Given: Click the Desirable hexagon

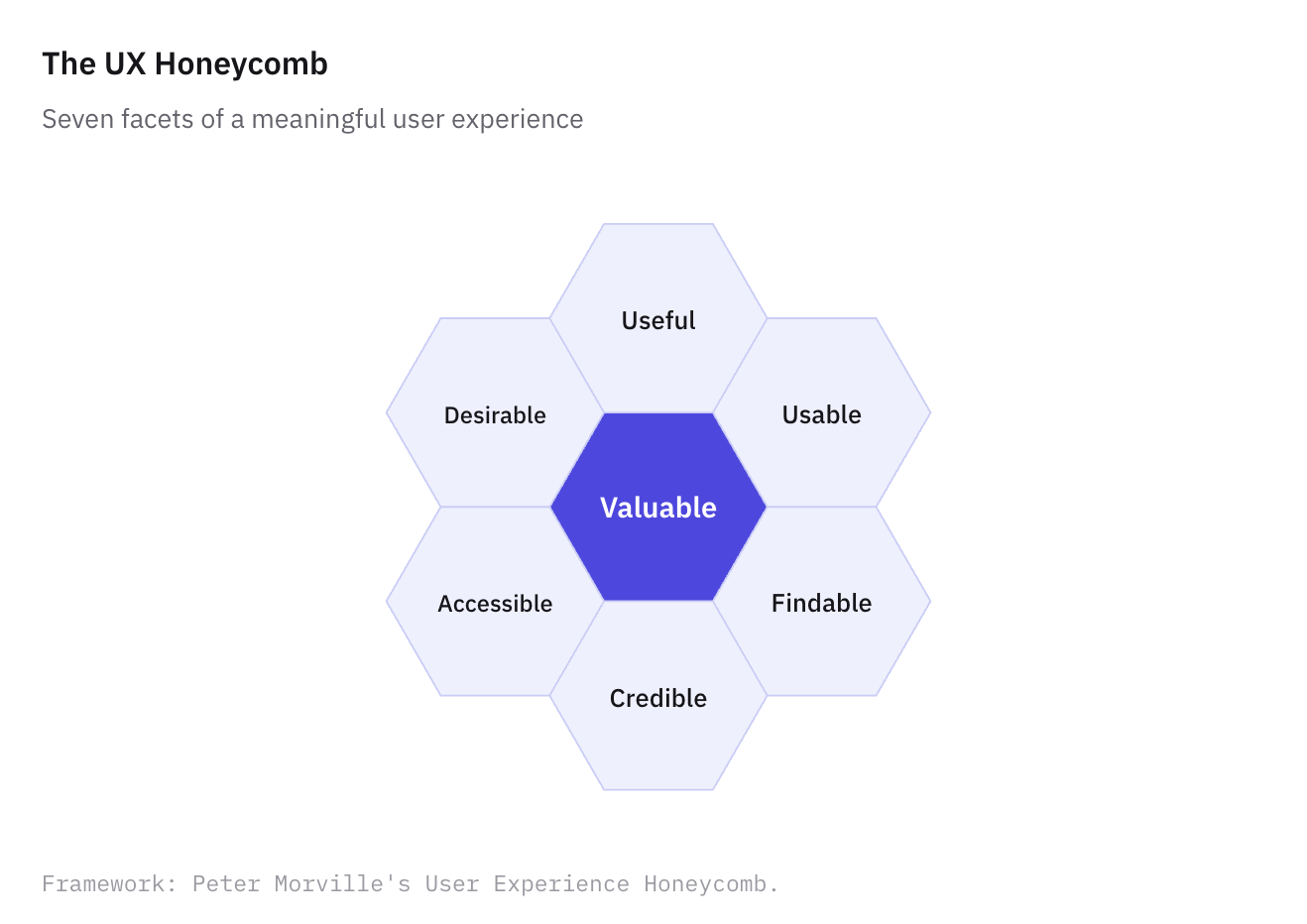Looking at the screenshot, I should 495,412.
